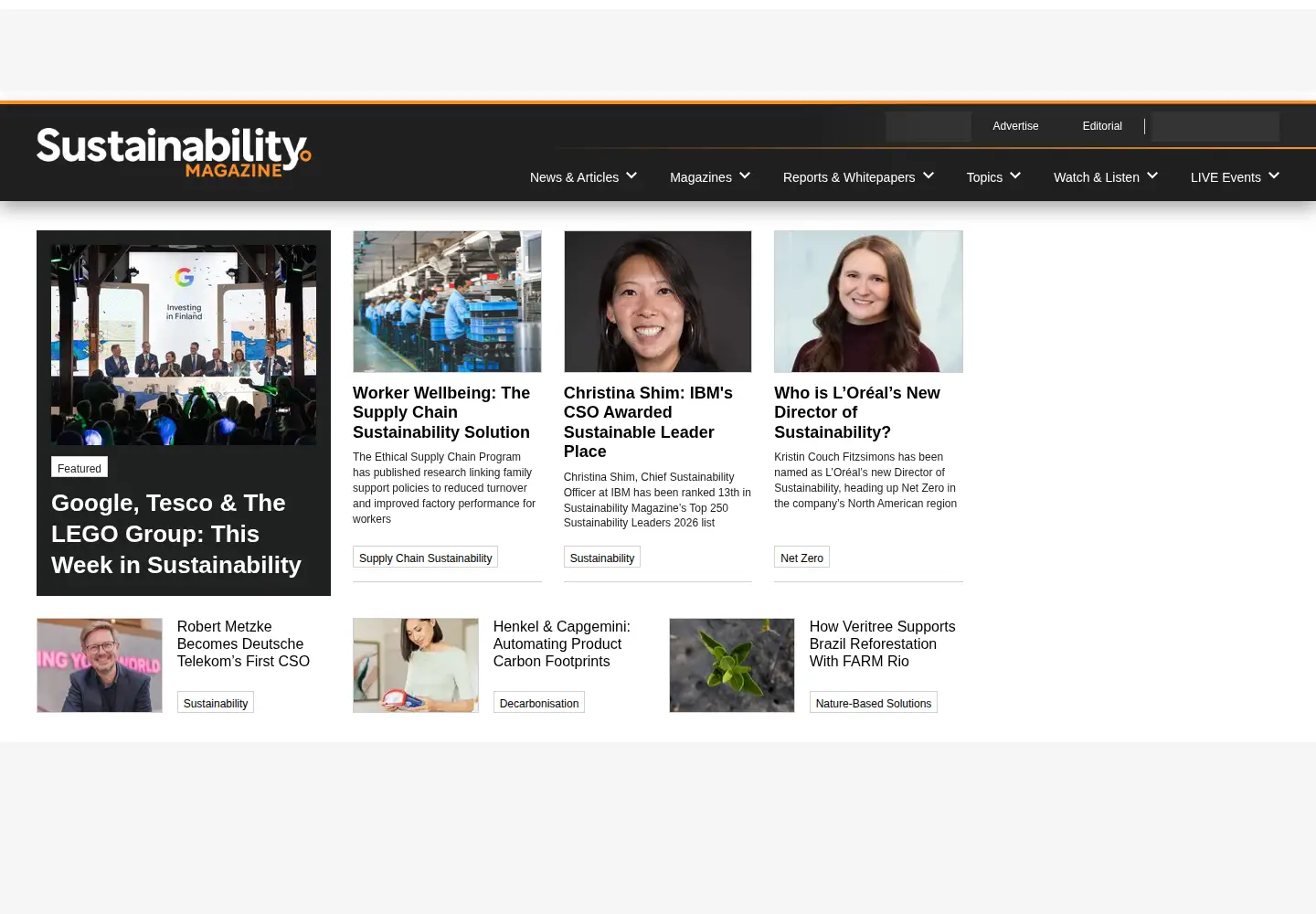1316x914 pixels.
Task: Select the Supply Chain Sustainability tag
Action: (425, 558)
